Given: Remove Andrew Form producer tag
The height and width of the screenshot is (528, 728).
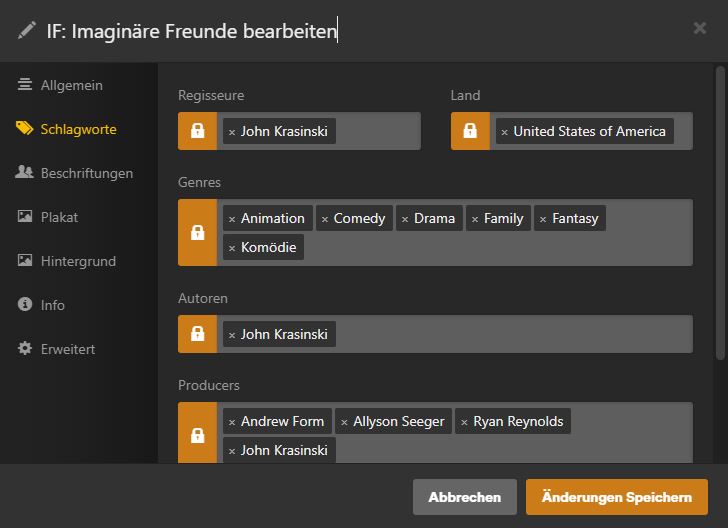Looking at the screenshot, I should click(x=232, y=422).
